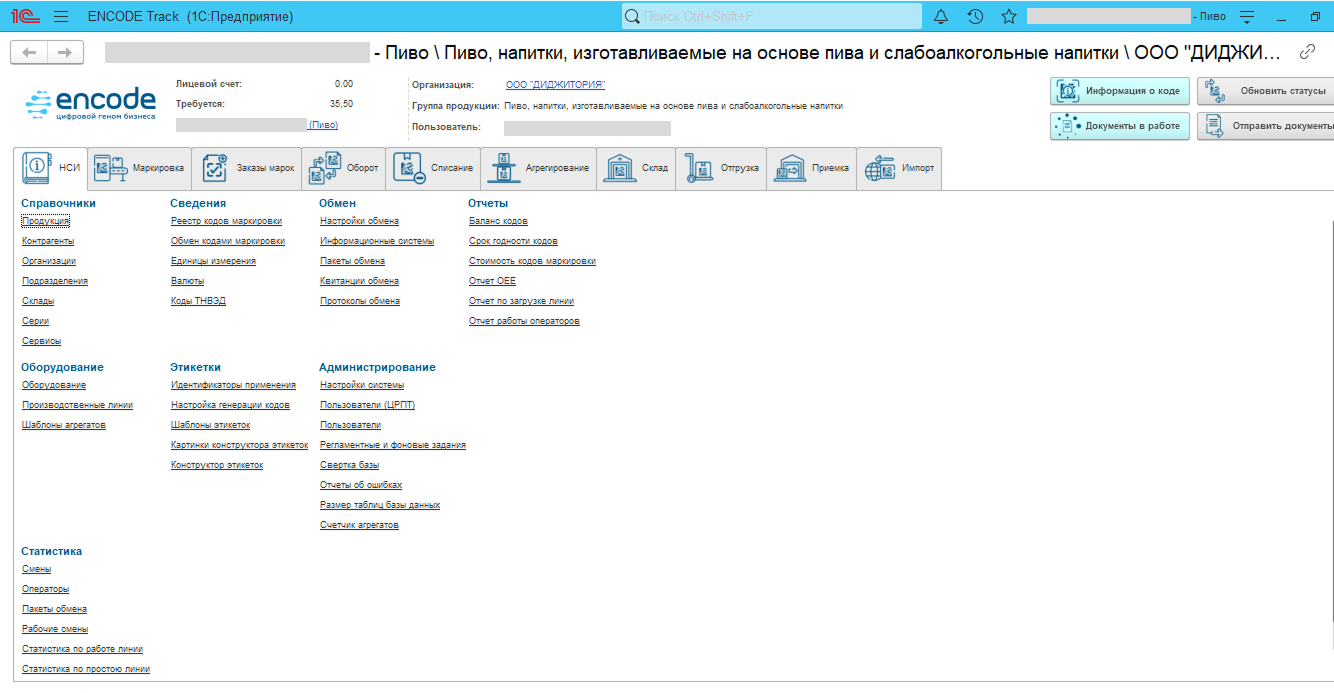
Task: Click the search field in title bar
Action: tap(770, 16)
